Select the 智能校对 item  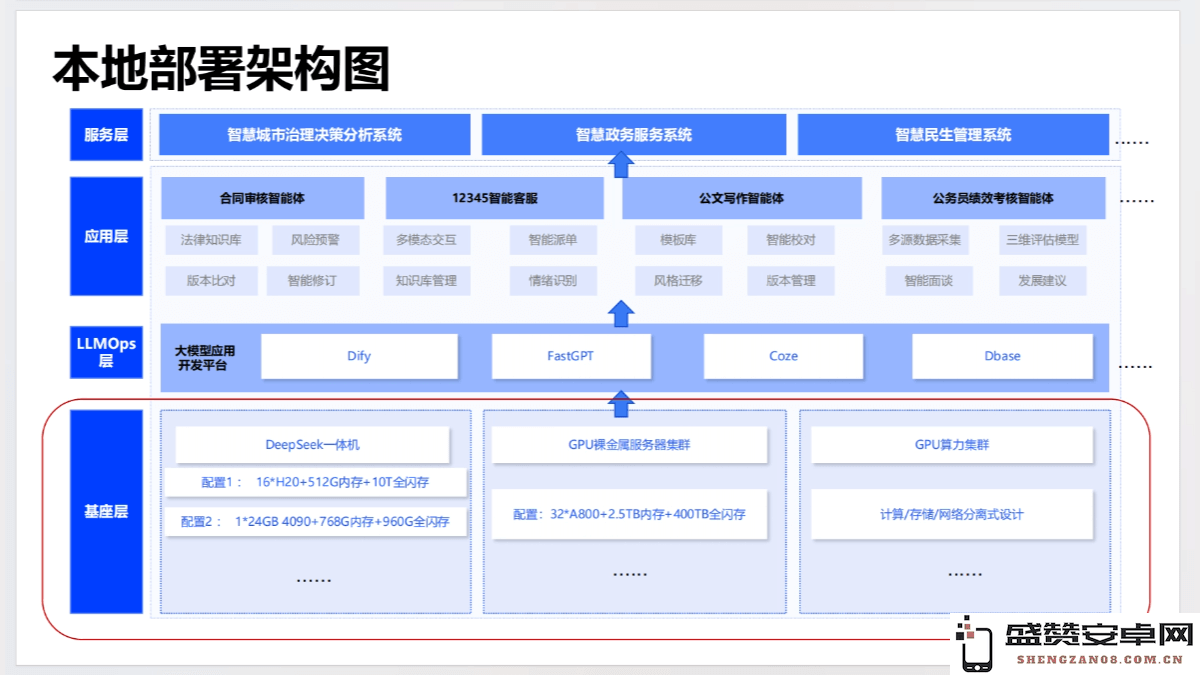coord(791,240)
